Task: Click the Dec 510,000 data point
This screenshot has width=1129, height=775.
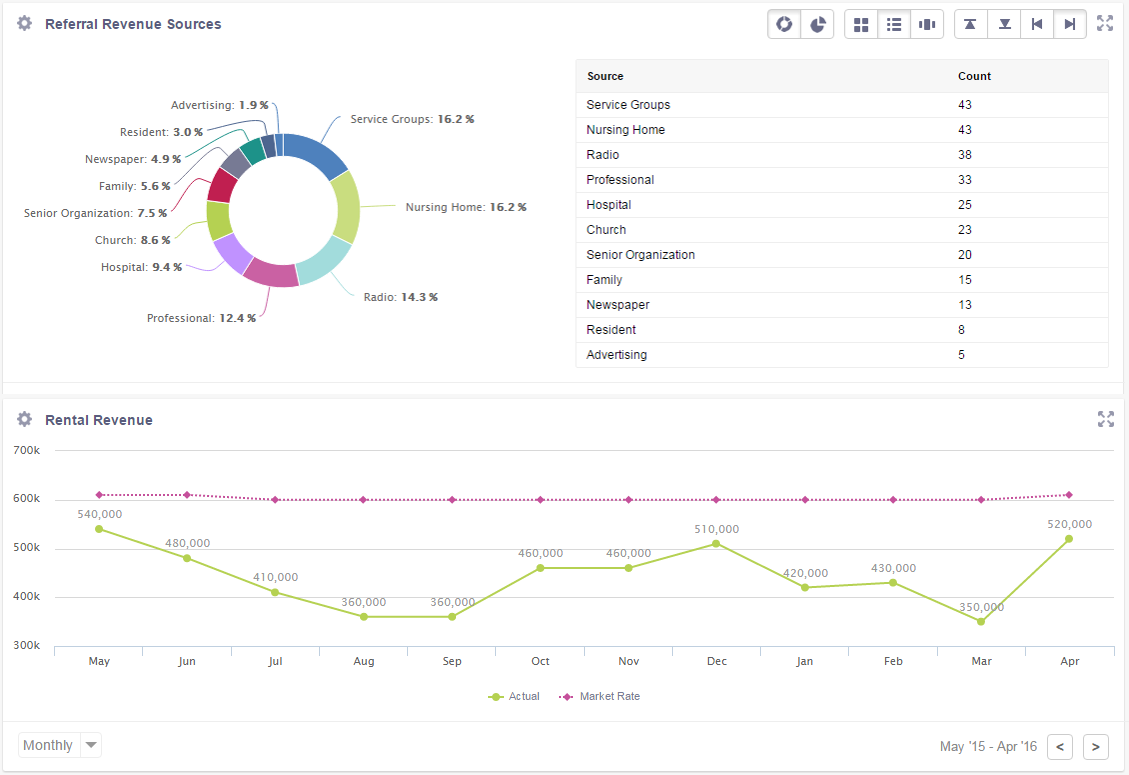Action: (716, 545)
